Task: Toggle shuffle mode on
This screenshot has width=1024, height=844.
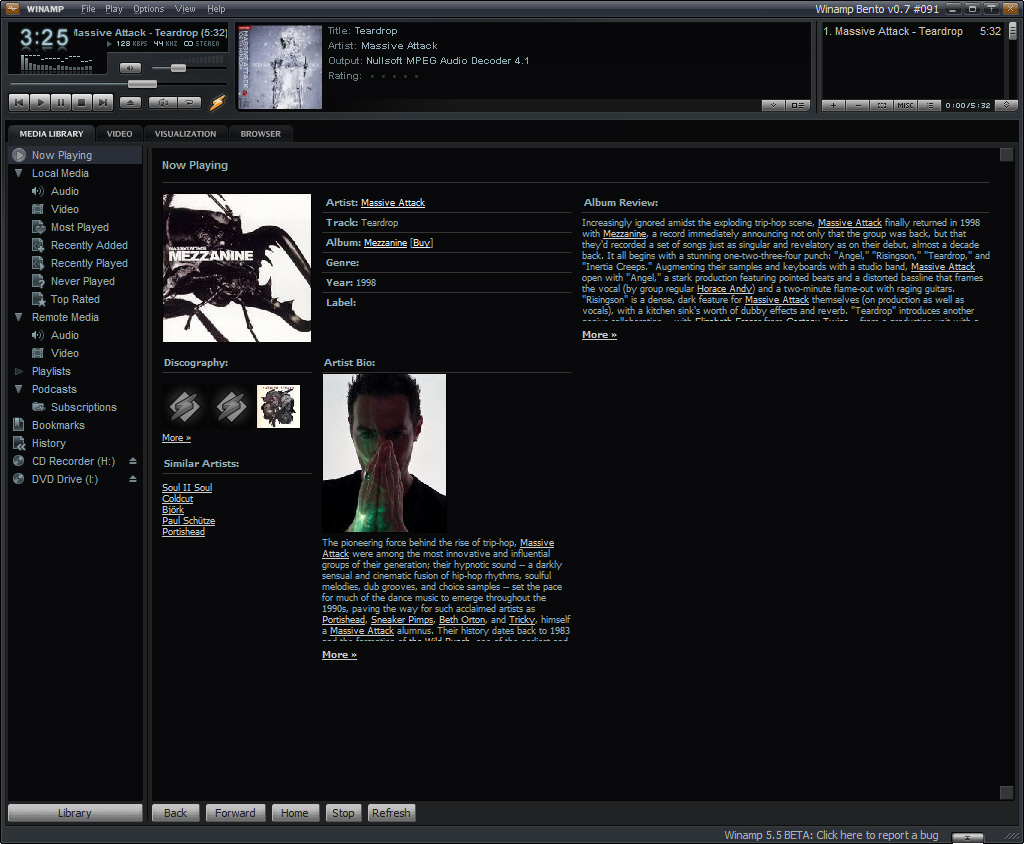Action: tap(163, 103)
